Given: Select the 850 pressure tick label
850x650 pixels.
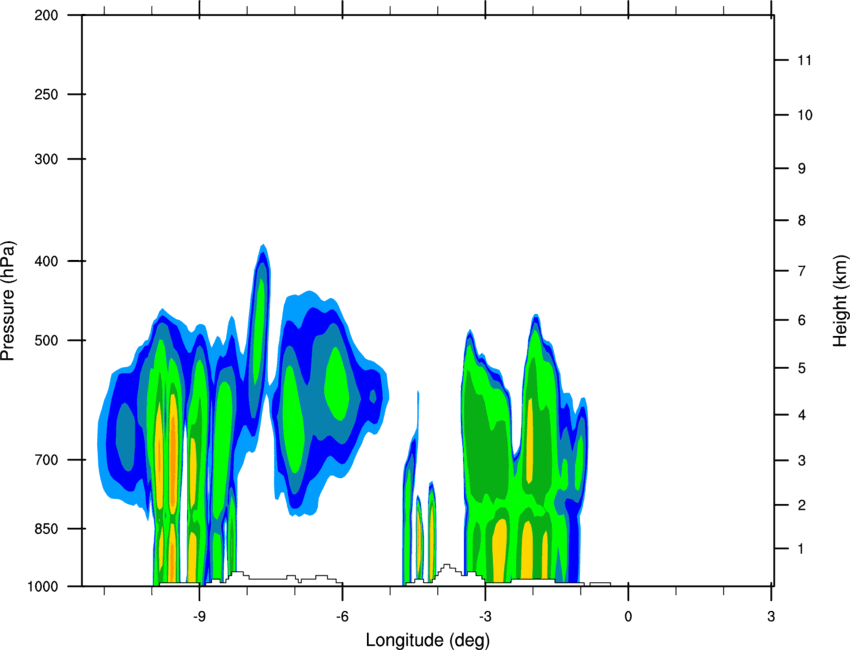Looking at the screenshot, I should click(46, 529).
